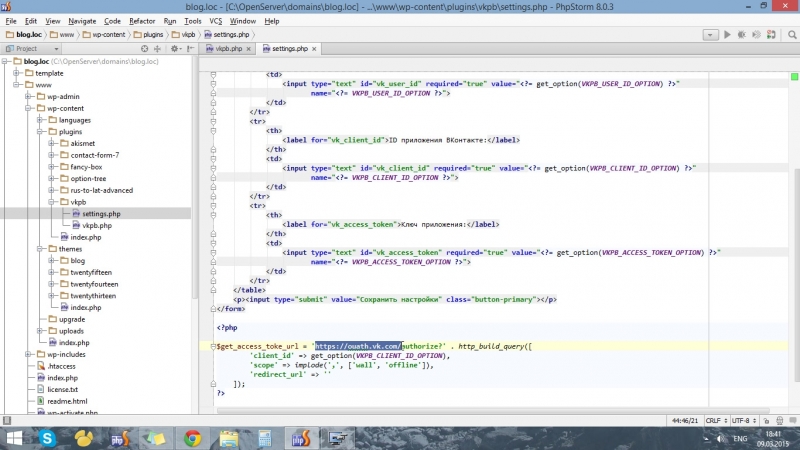Select vkpb.php file in project tree

[x=96, y=225]
